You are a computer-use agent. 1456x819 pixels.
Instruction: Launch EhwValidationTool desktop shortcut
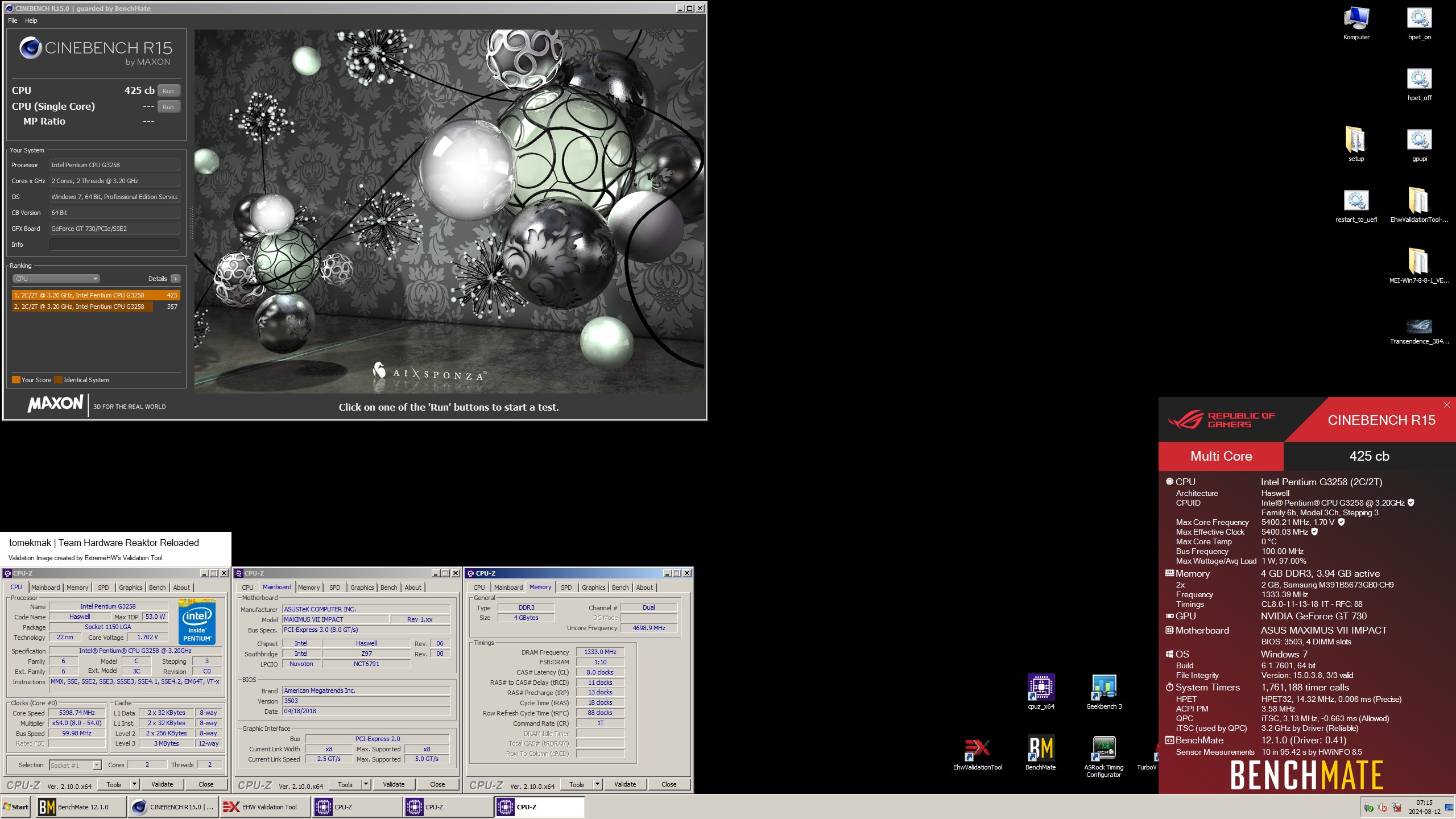click(978, 753)
